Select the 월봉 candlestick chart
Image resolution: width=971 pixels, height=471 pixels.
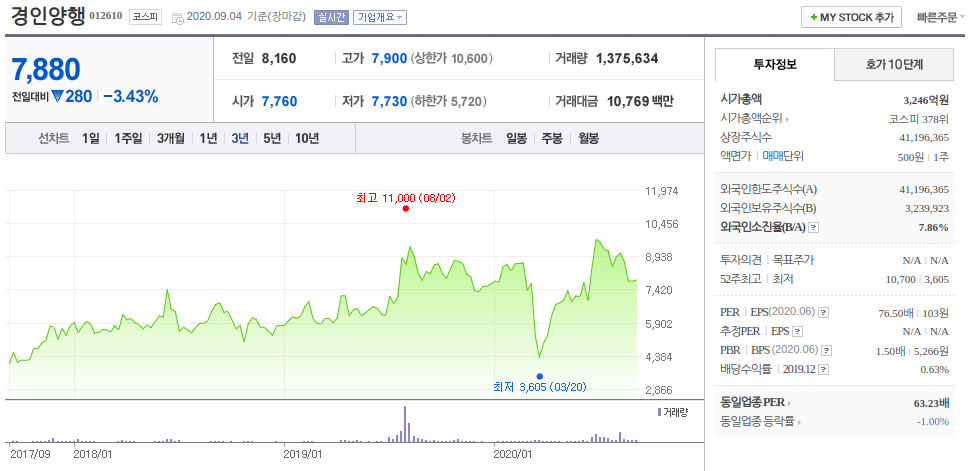tap(588, 138)
